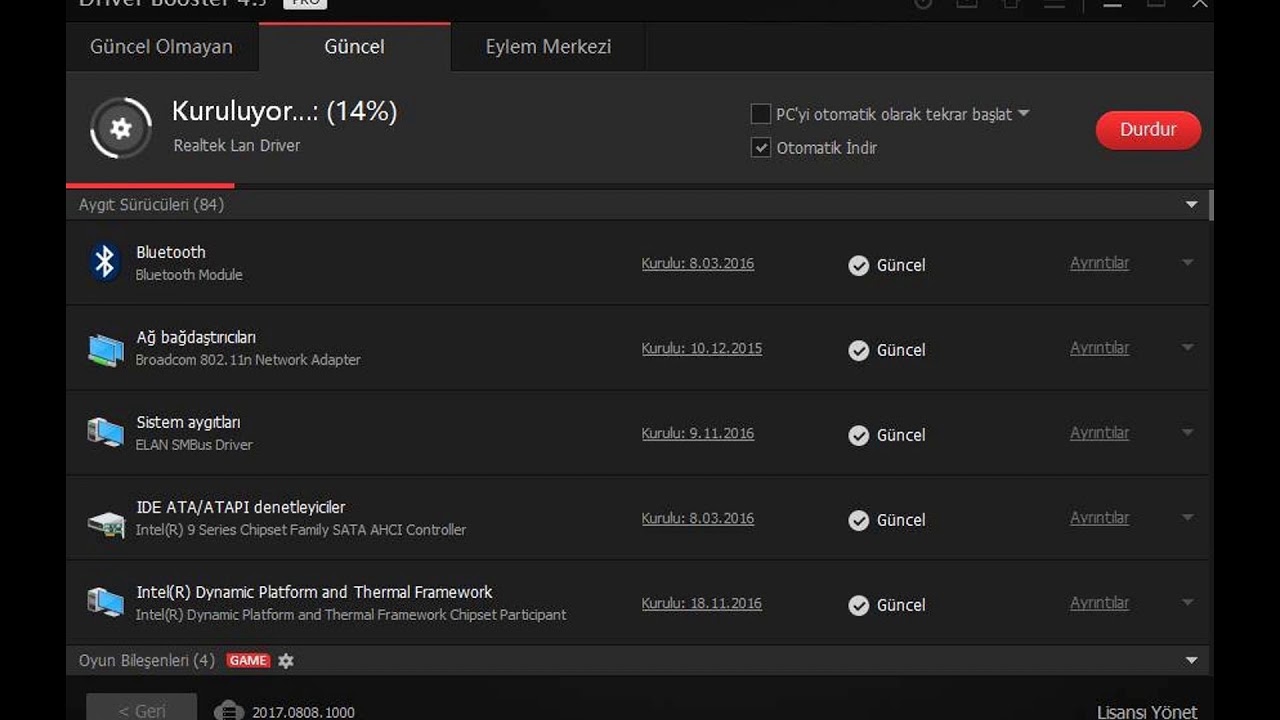Image resolution: width=1280 pixels, height=720 pixels.
Task: Open Ayrıntılar for the SATA AHCI Controller
Action: pos(1099,518)
